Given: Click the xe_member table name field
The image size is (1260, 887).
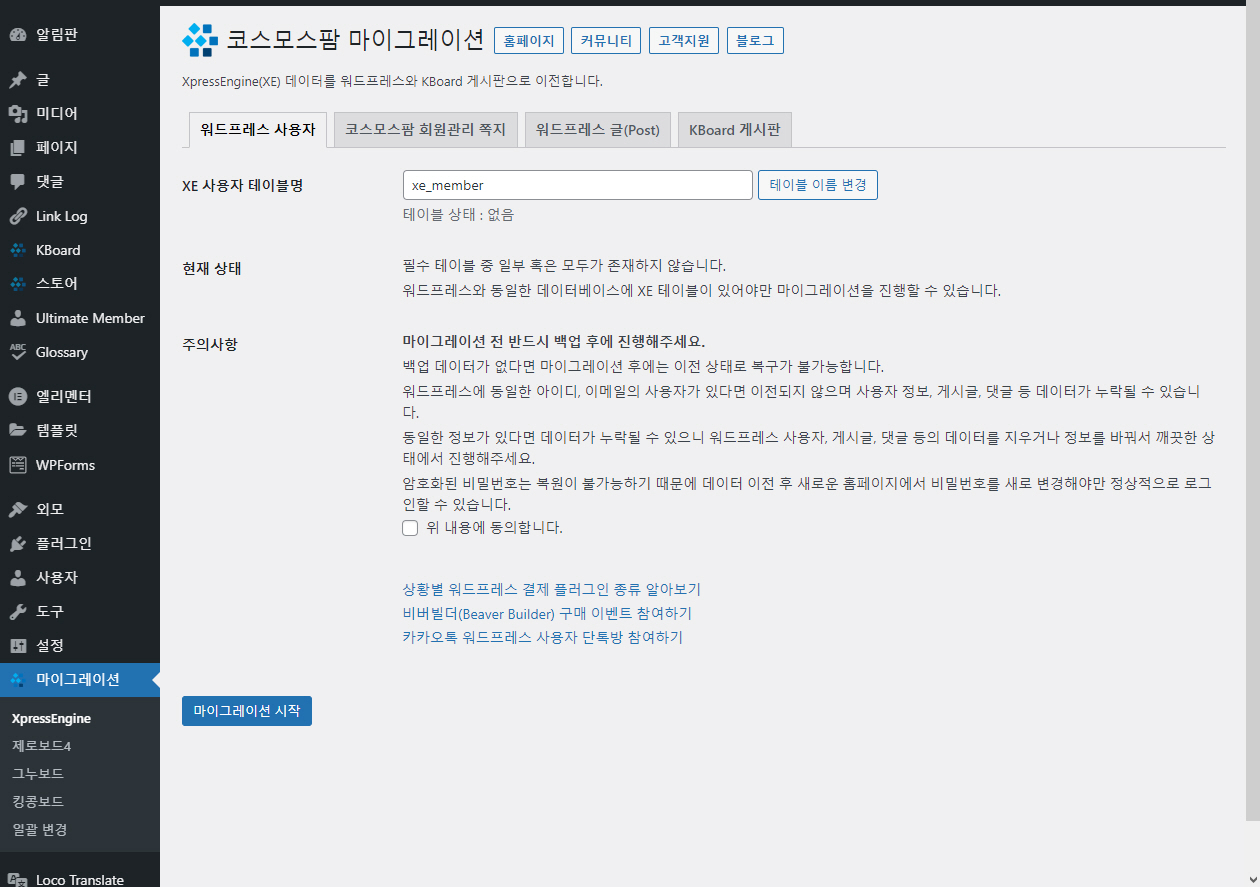Looking at the screenshot, I should pos(578,185).
